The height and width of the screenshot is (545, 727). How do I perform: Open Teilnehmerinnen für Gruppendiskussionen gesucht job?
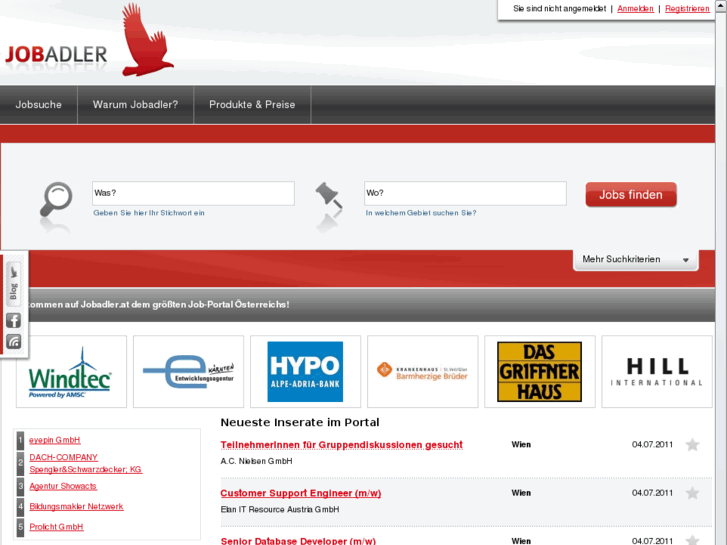click(342, 445)
